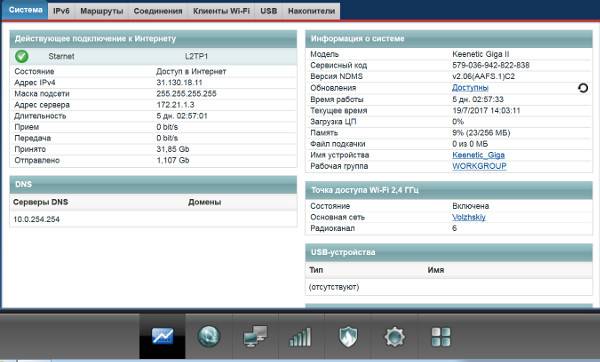Switch to Клиенты Wi-Fi tab
Viewport: 600px width, 362px height.
click(221, 11)
